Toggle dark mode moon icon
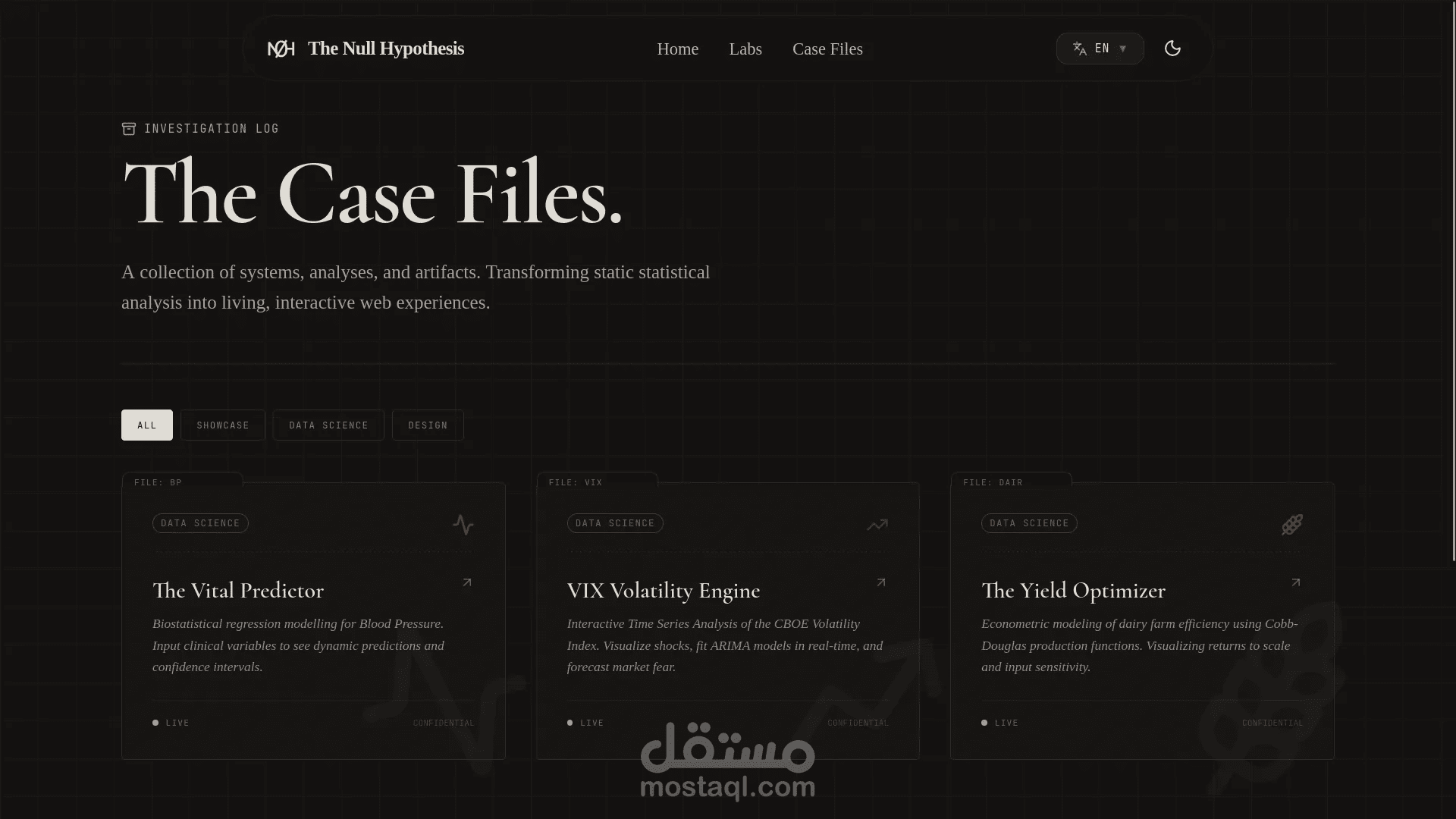1456x819 pixels. [x=1172, y=49]
